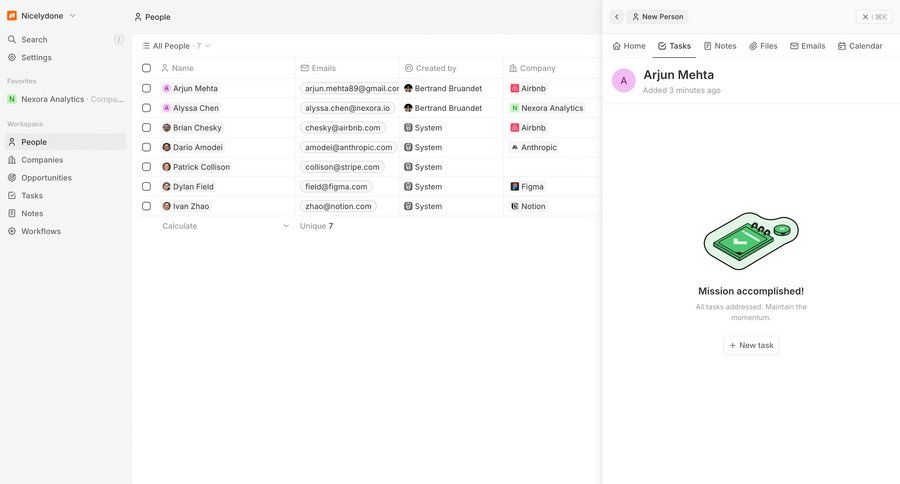Image resolution: width=900 pixels, height=484 pixels.
Task: Switch to the Home tab
Action: coord(629,46)
